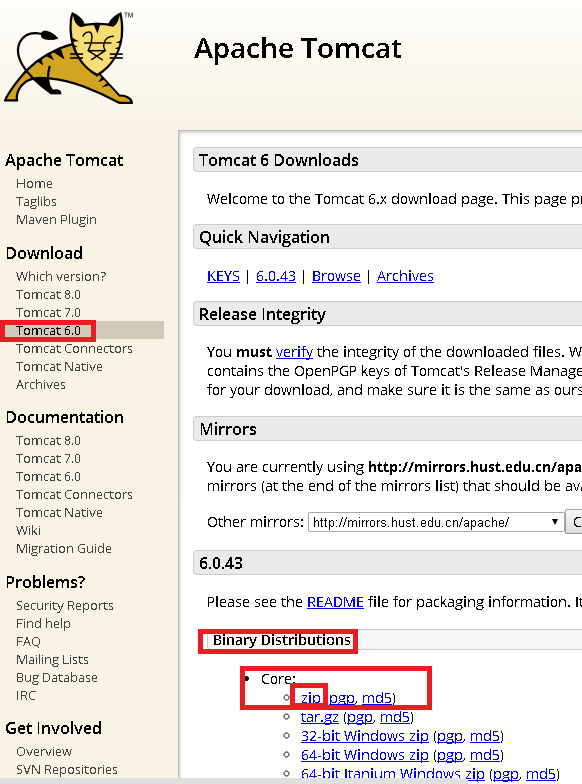This screenshot has width=582, height=784.
Task: Select Tomcat 8.0 under Download
Action: click(x=48, y=294)
